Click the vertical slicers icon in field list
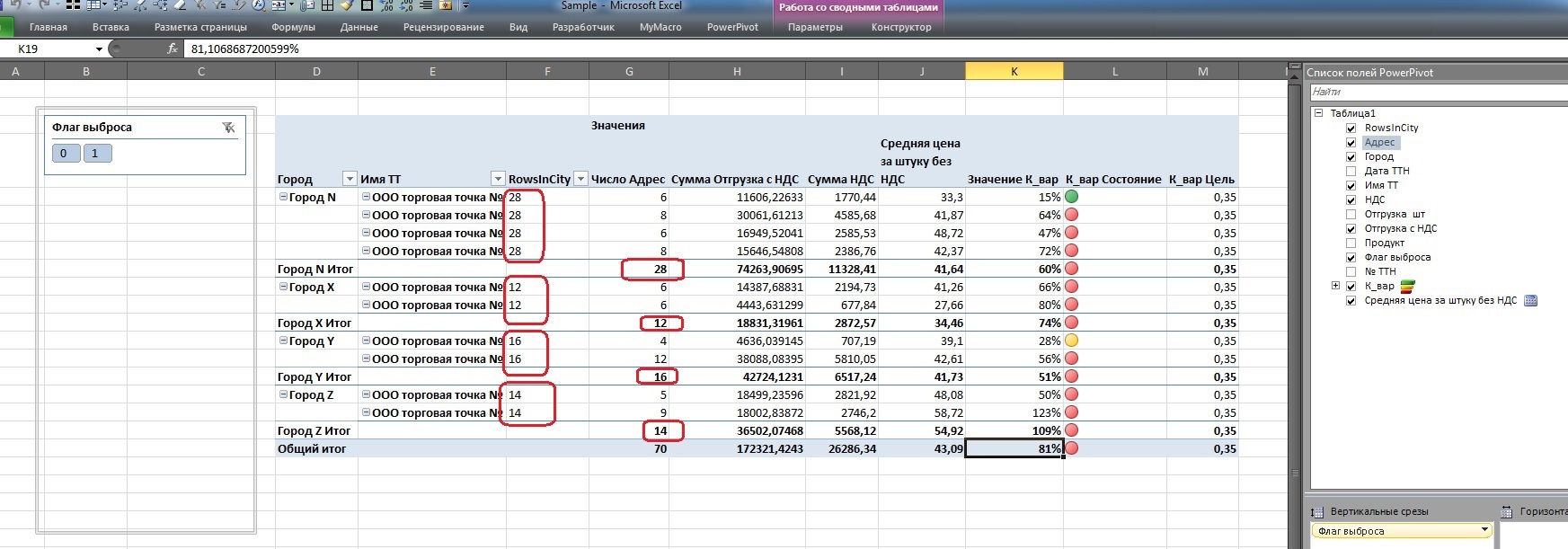 point(1317,511)
